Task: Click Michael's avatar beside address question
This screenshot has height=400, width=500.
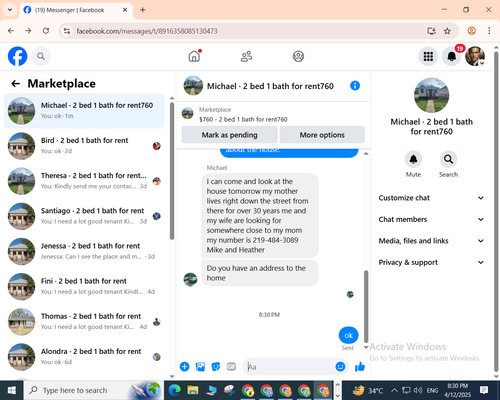Action: point(190,279)
